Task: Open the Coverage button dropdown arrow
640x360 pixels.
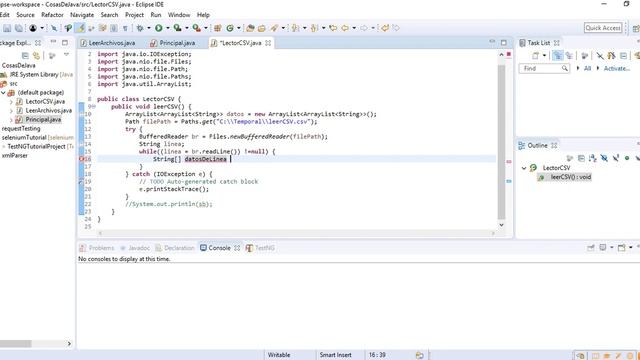Action: pyautogui.click(x=187, y=28)
